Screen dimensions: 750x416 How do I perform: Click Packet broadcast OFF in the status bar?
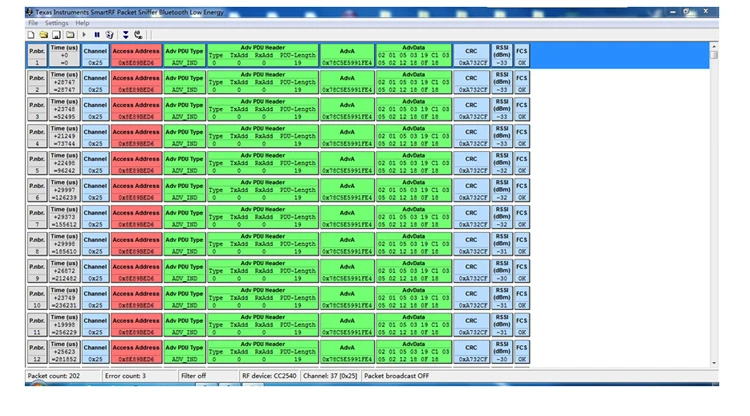point(397,376)
